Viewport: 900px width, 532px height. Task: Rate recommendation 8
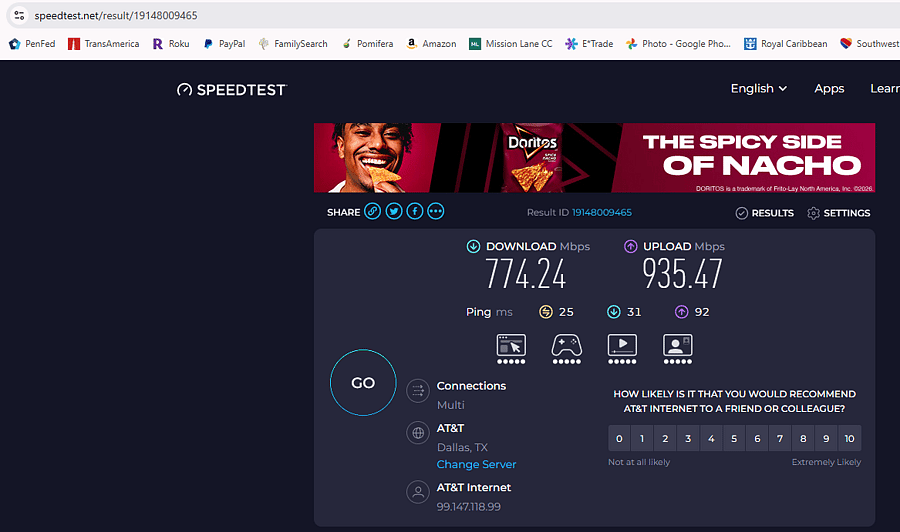pyautogui.click(x=803, y=438)
